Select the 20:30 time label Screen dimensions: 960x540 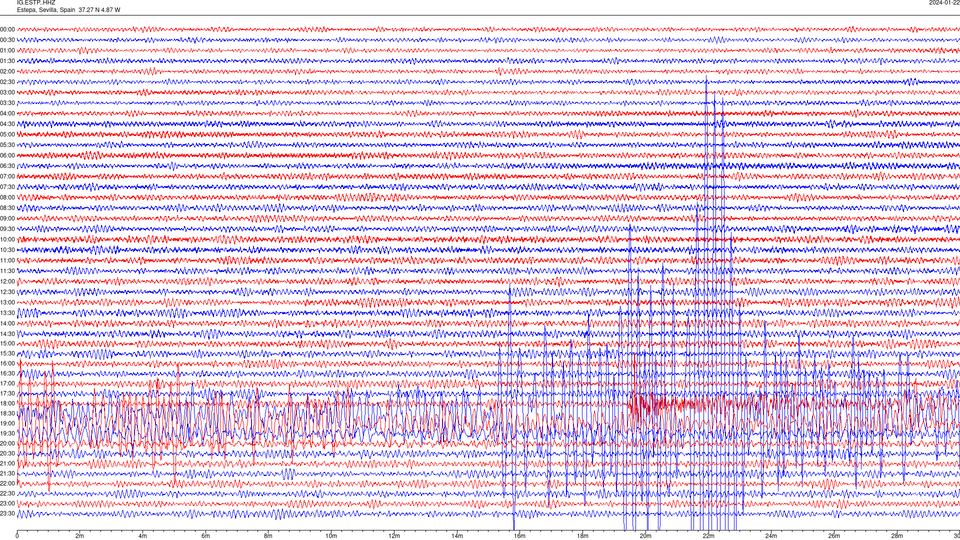[7, 454]
